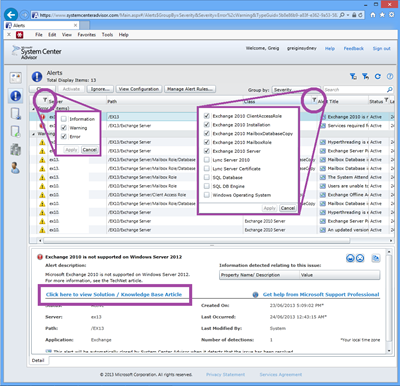Viewport: 400px width, 386px height.
Task: Click the security lock icon in address bar
Action: (x=354, y=15)
